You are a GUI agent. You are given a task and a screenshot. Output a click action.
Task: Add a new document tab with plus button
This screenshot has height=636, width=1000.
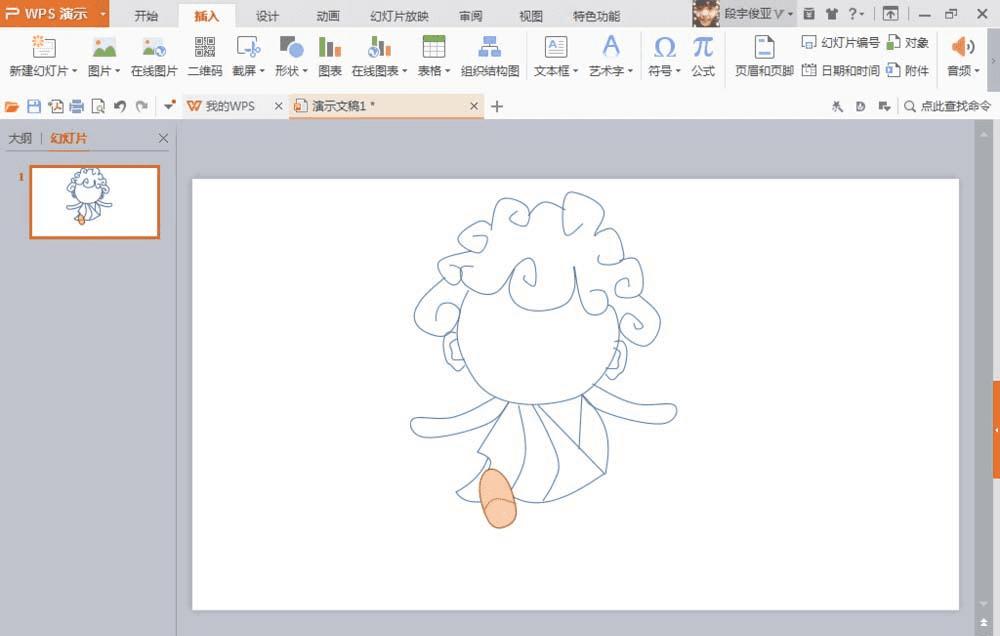(x=497, y=107)
